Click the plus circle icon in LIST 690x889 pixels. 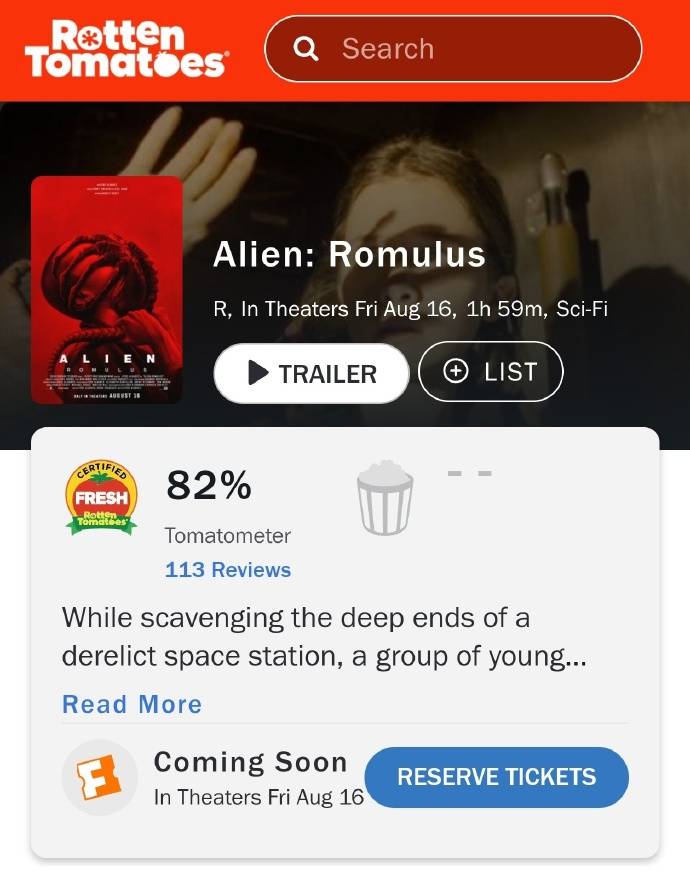point(455,371)
